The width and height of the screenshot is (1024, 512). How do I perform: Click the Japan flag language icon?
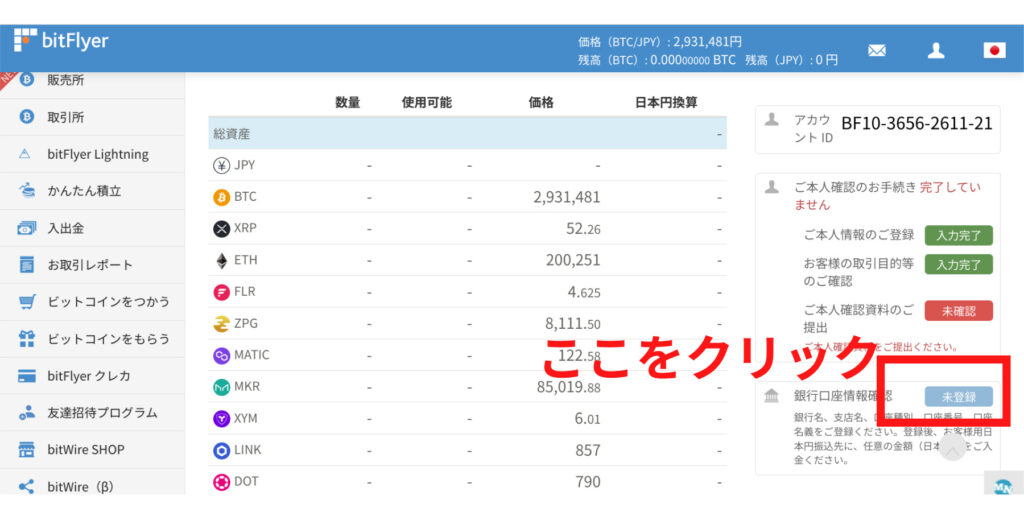tap(995, 50)
